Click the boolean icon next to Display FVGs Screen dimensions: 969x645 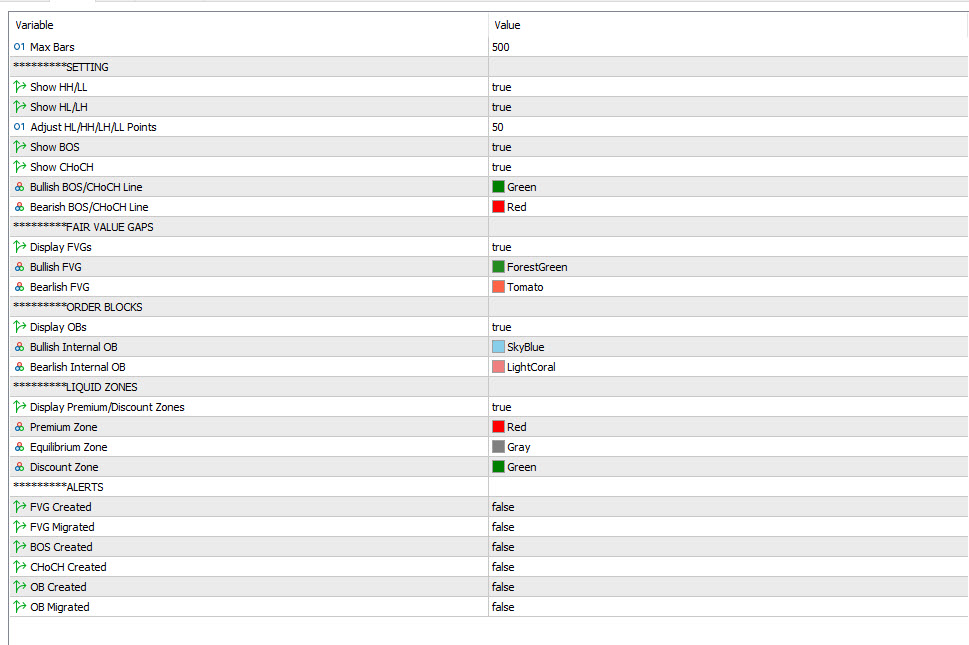[19, 247]
